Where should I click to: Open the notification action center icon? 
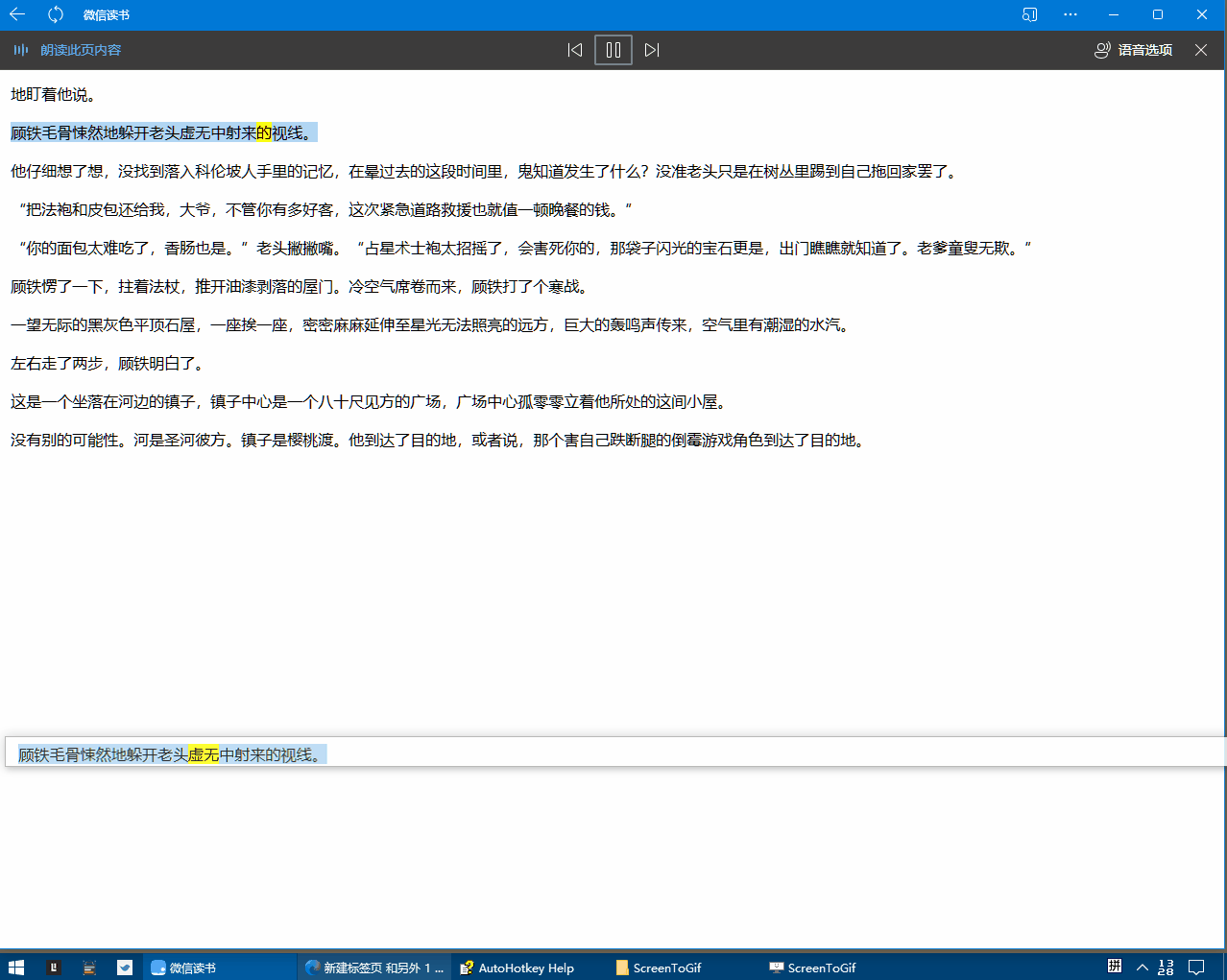[x=1196, y=968]
